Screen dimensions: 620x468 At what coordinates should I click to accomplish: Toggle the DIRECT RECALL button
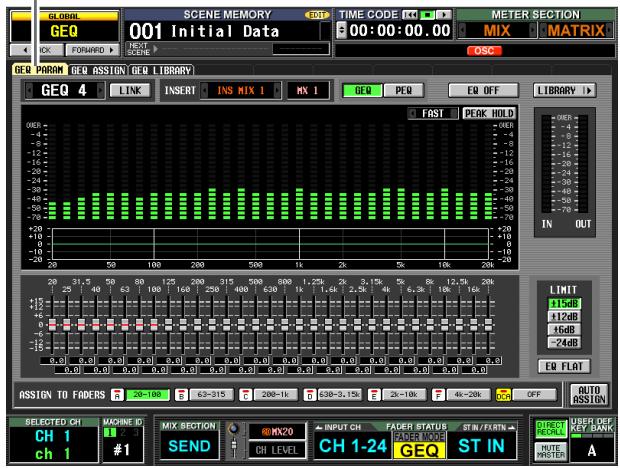coord(550,429)
